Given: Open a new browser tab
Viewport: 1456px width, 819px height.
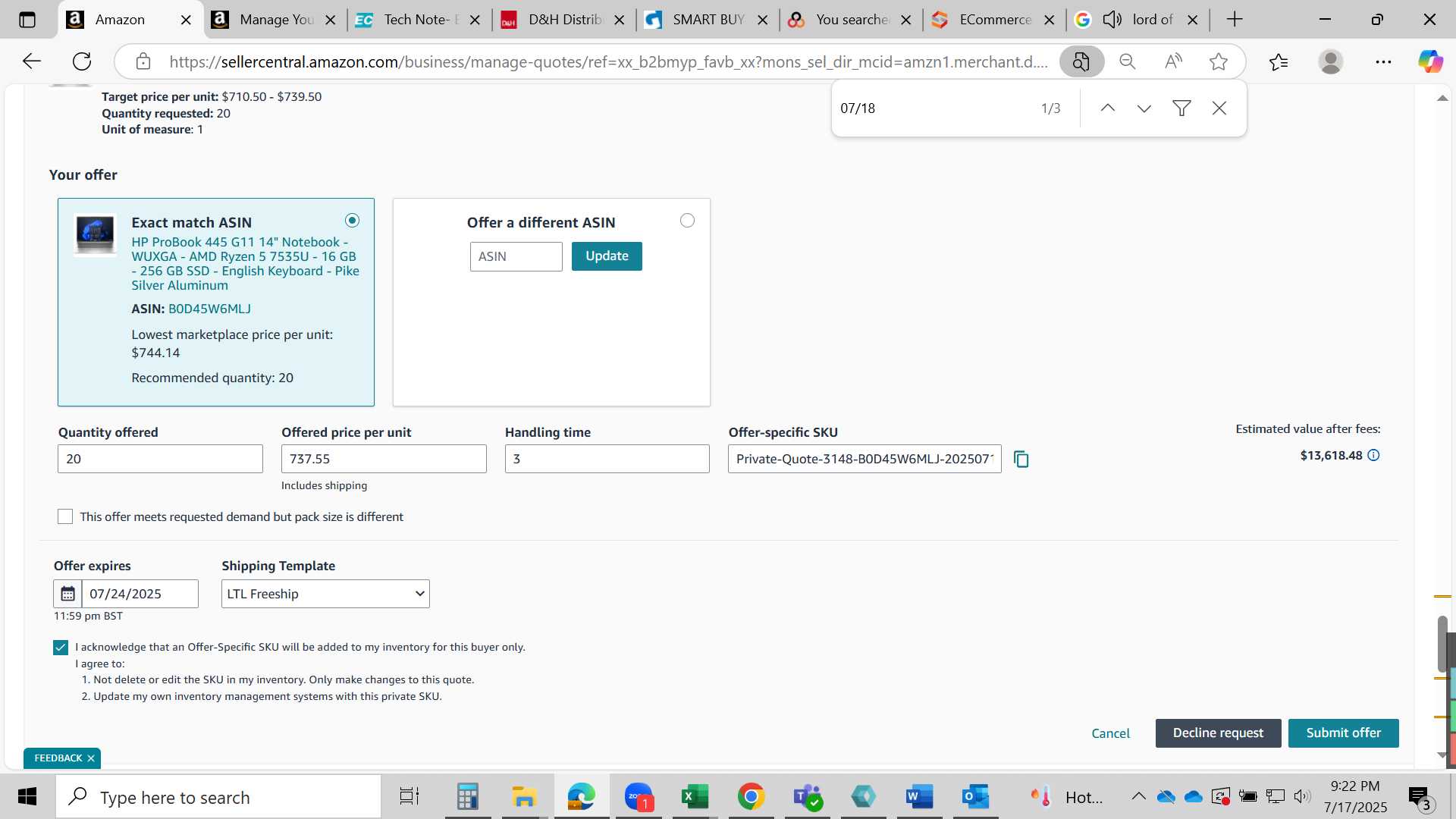Looking at the screenshot, I should [x=1235, y=20].
